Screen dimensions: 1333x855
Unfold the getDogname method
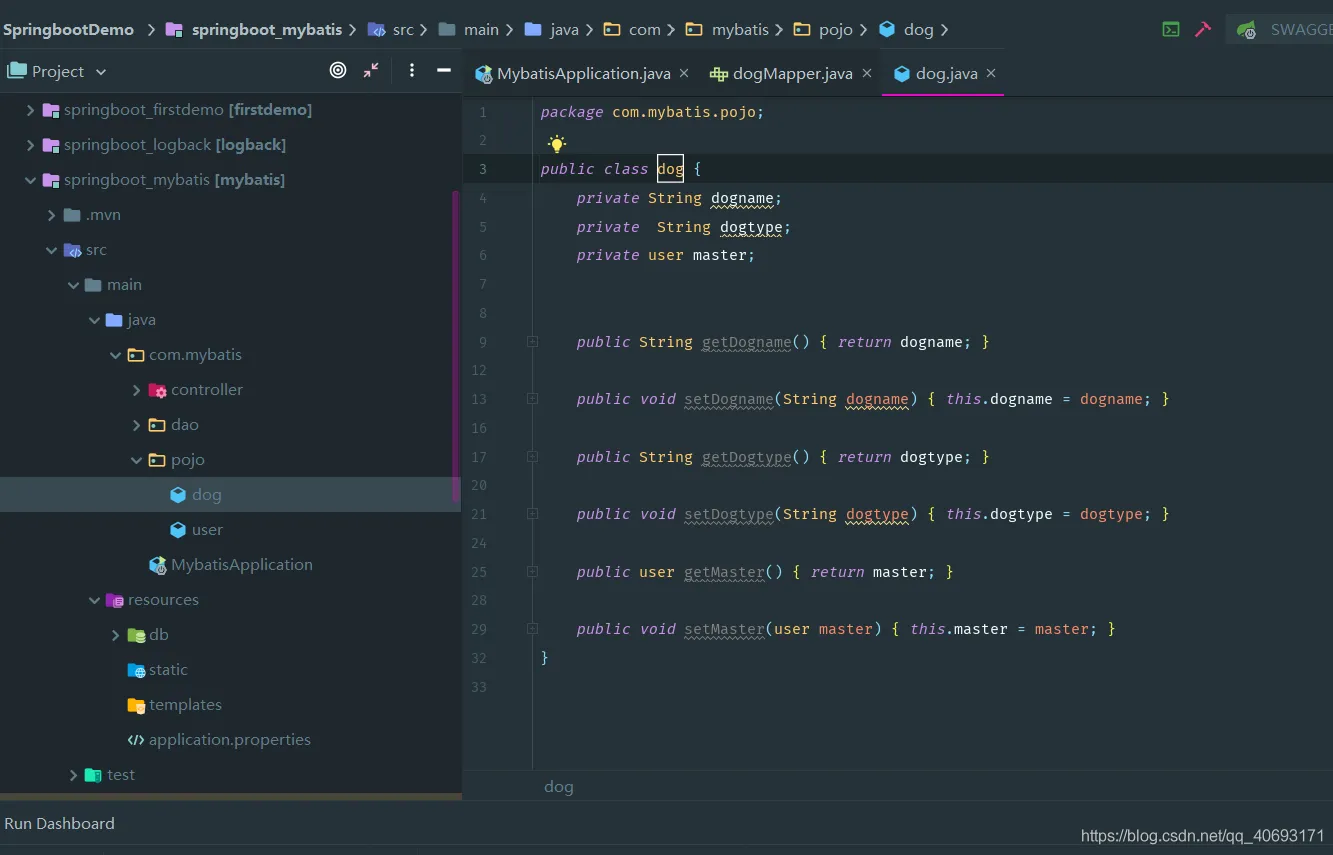click(532, 342)
